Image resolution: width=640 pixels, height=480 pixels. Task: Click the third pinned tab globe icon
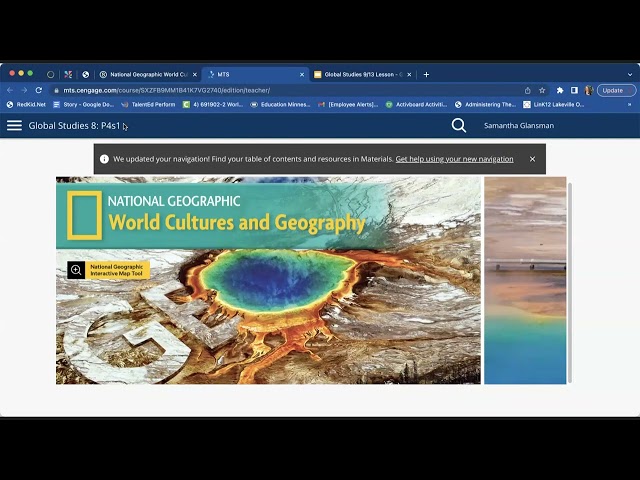click(86, 75)
